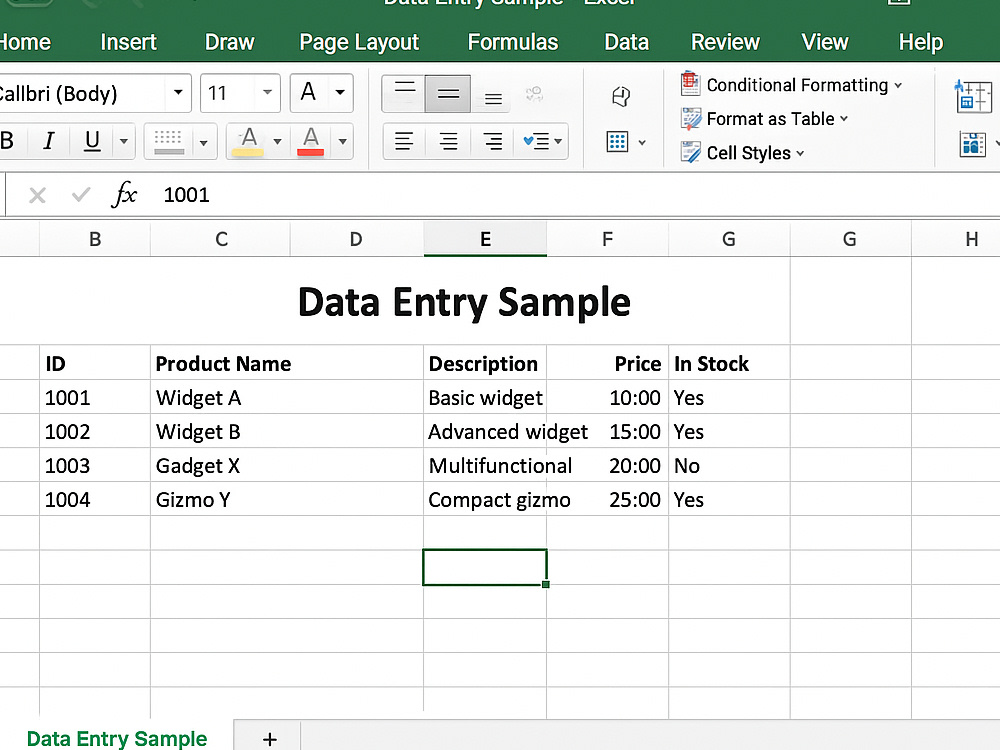Select the Product Name header cell
1000x750 pixels.
click(286, 364)
